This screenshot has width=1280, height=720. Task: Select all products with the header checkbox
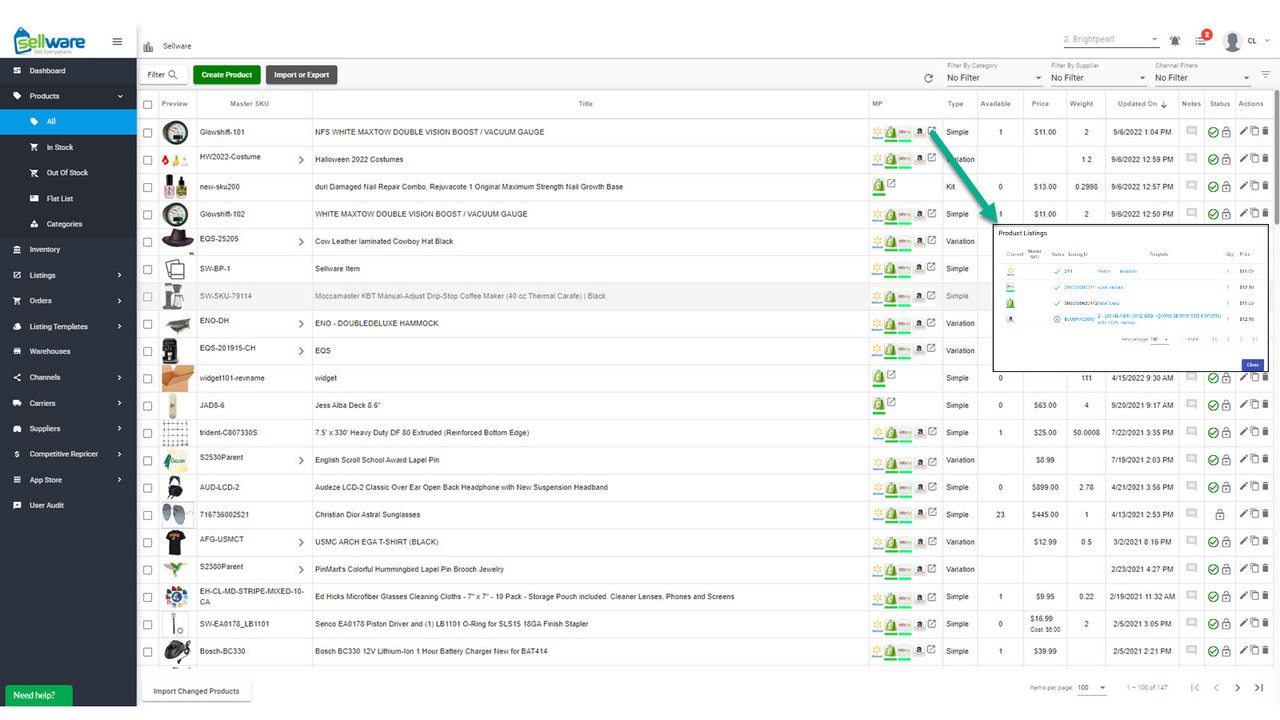coord(146,103)
